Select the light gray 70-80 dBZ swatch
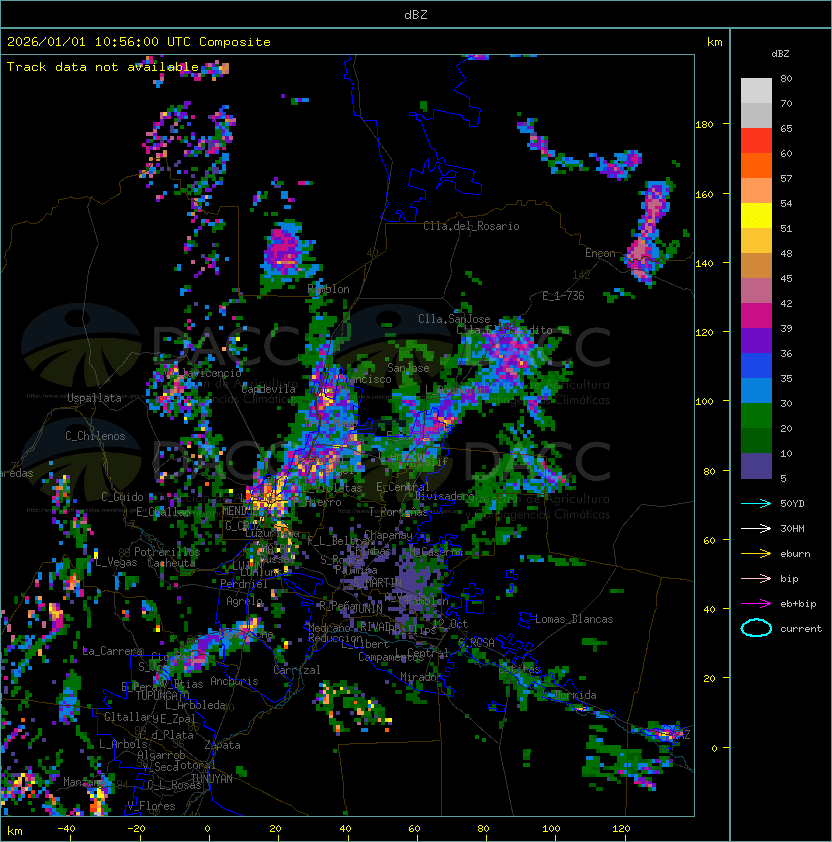Viewport: 832px width, 842px height. click(756, 91)
